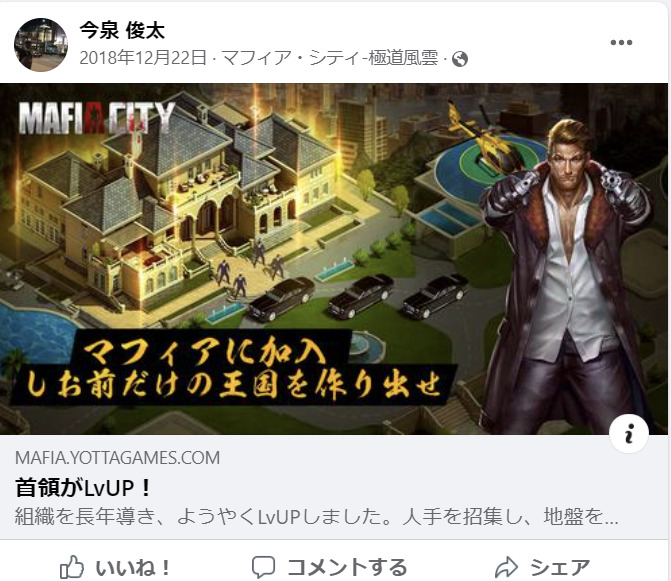Click the いいね！ button label
The image size is (671, 581).
pyautogui.click(x=133, y=568)
